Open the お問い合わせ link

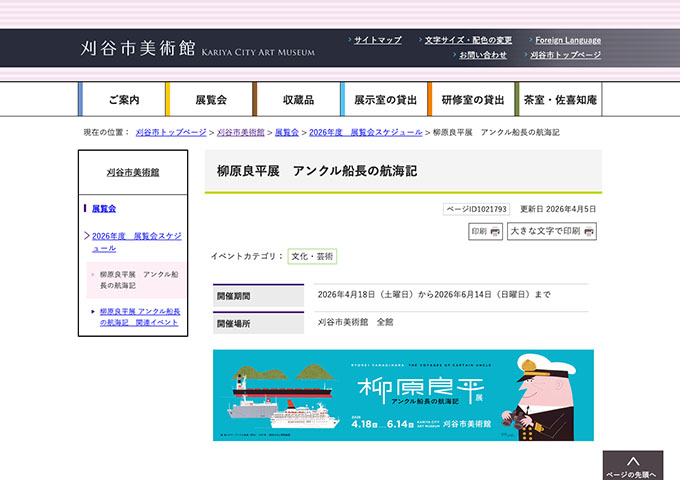coord(483,55)
